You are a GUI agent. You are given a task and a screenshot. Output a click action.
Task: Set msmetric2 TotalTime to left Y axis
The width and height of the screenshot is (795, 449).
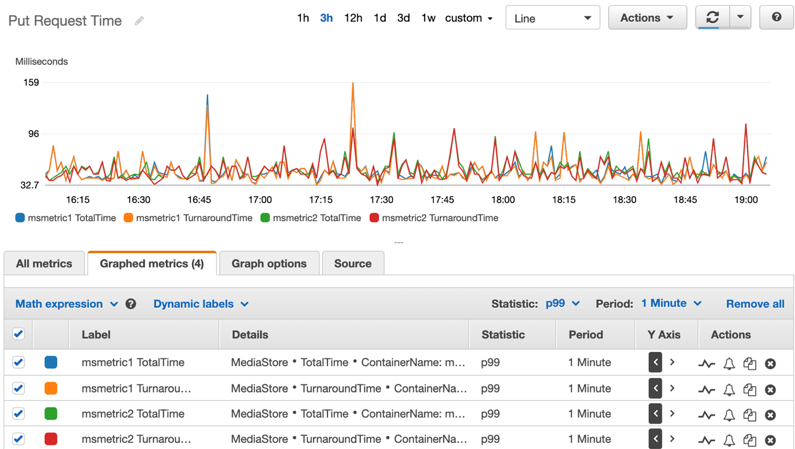[655, 414]
